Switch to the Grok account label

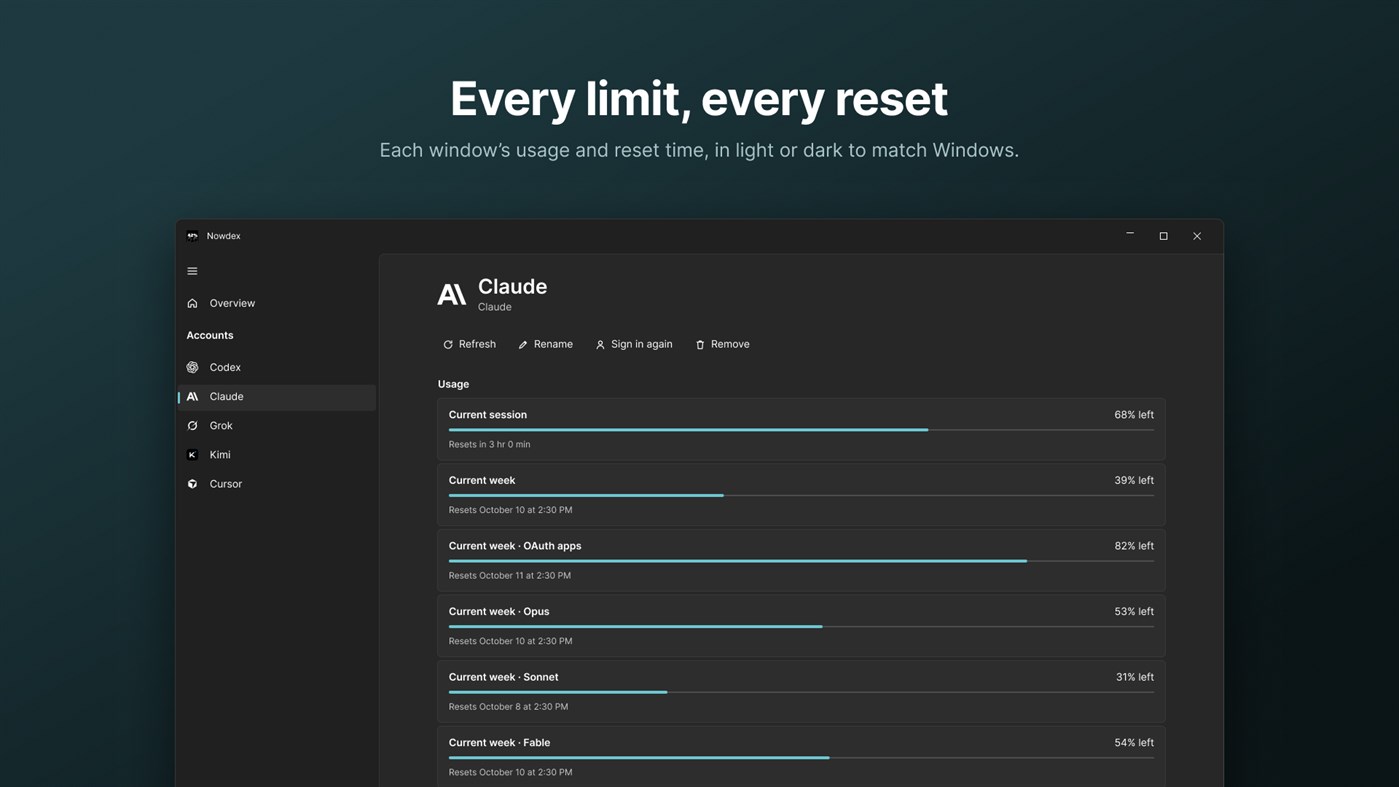click(221, 426)
